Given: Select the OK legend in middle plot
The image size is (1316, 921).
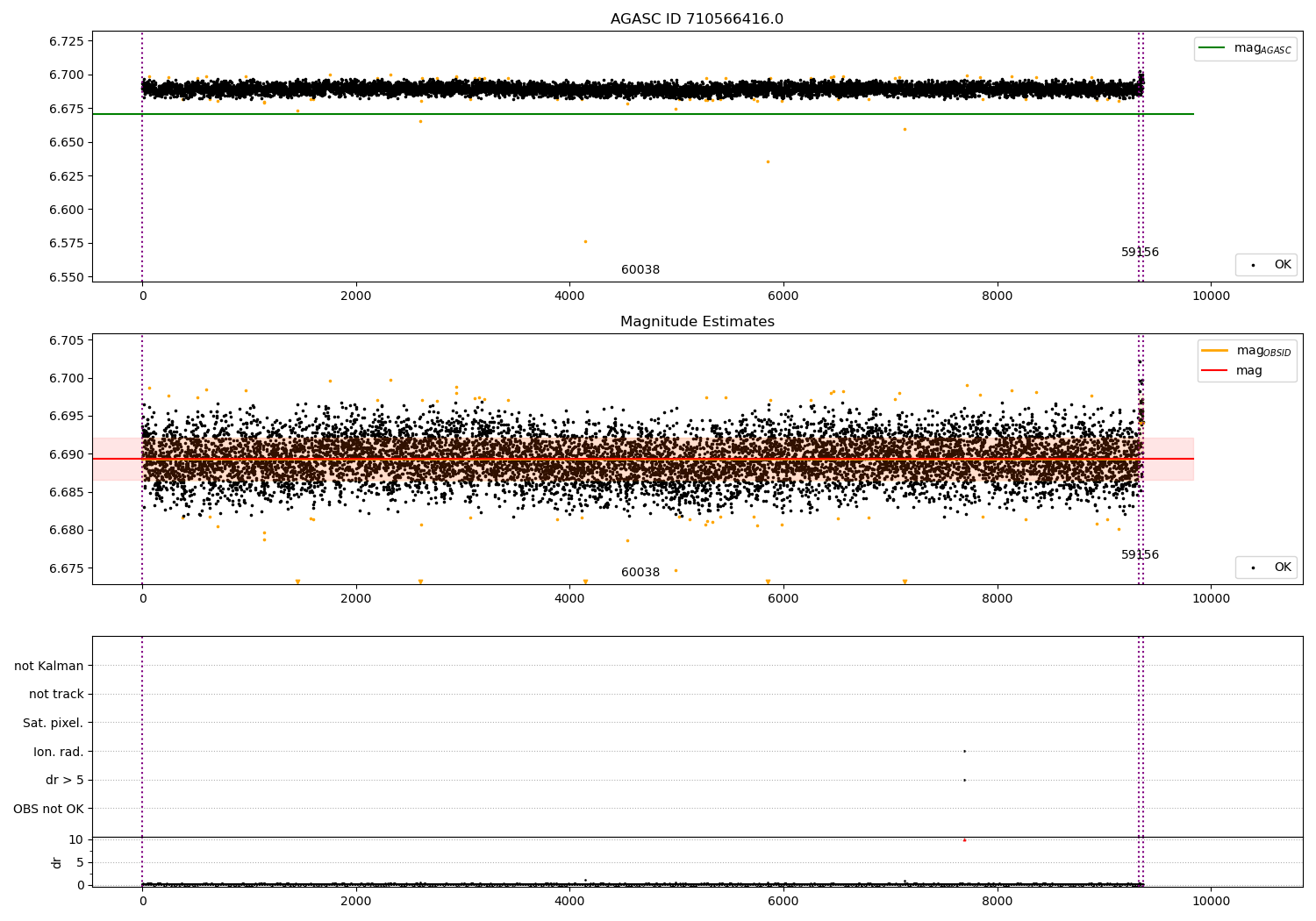Looking at the screenshot, I should pyautogui.click(x=1266, y=568).
